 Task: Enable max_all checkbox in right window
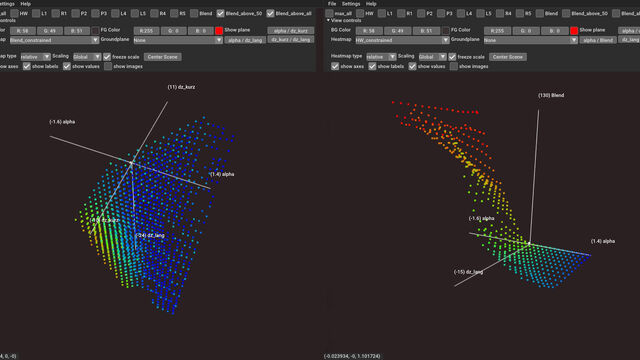pyautogui.click(x=329, y=13)
